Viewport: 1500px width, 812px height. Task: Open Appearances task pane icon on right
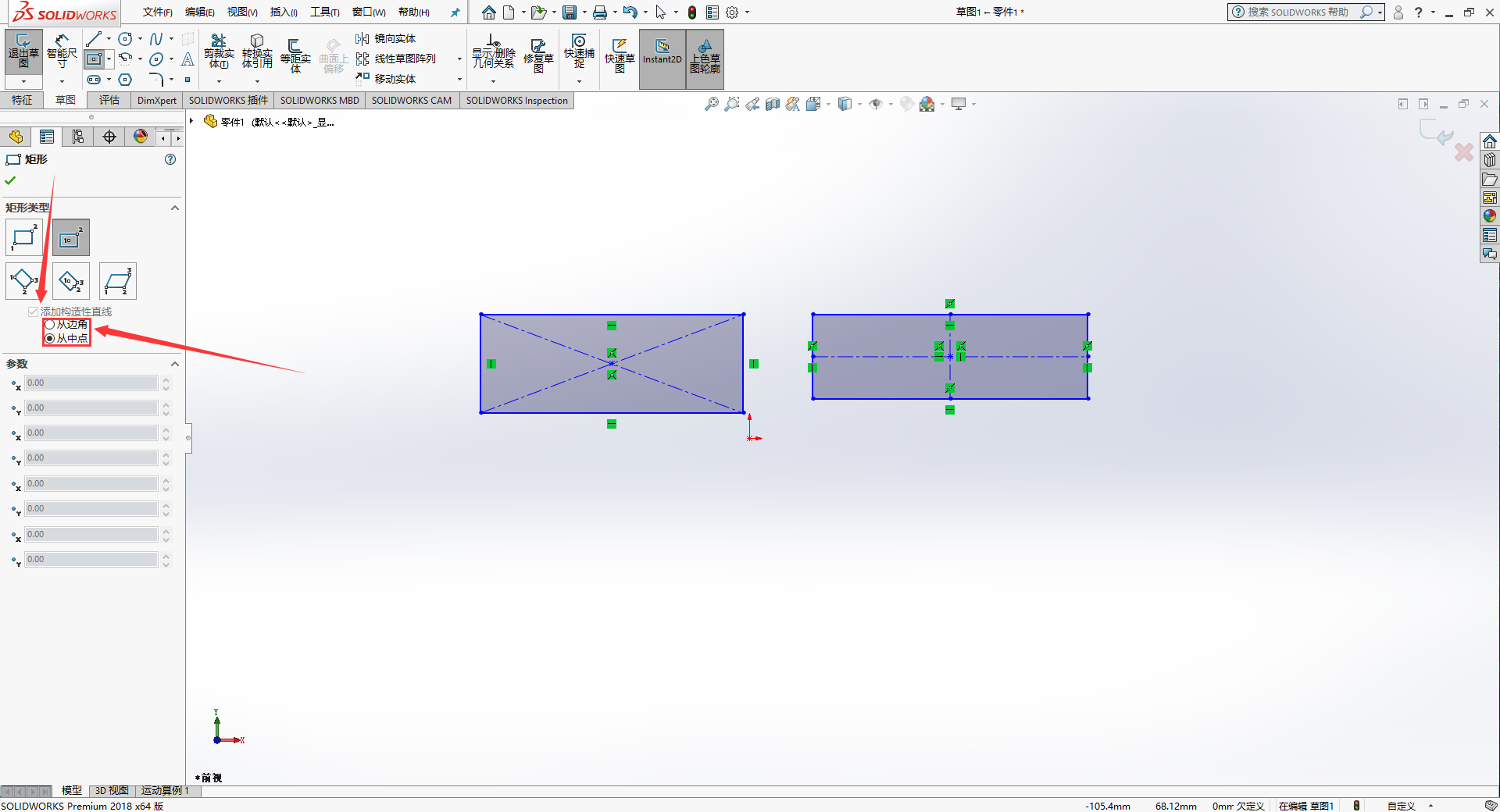1490,216
